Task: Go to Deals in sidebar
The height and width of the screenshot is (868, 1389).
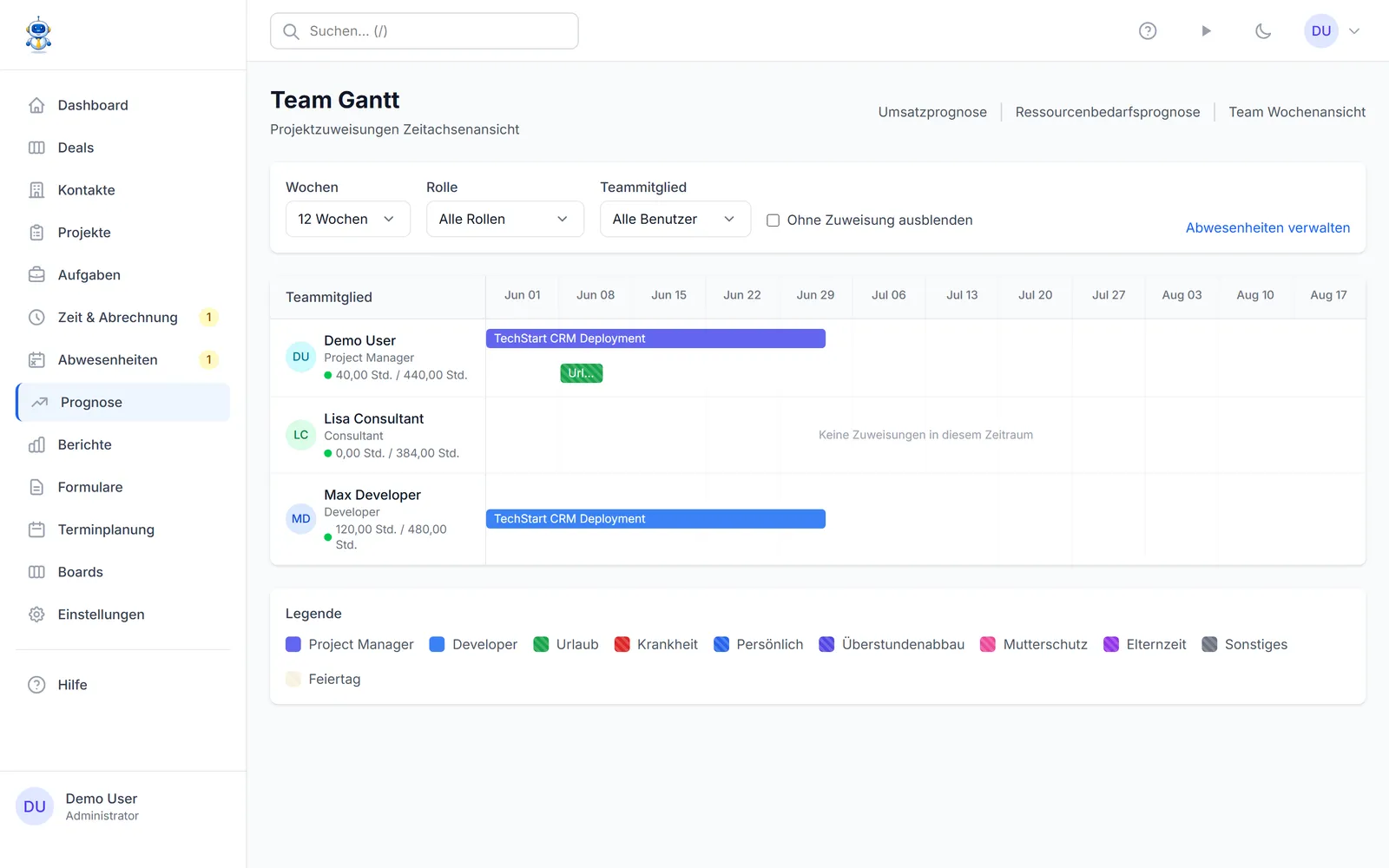Action: pos(122,148)
